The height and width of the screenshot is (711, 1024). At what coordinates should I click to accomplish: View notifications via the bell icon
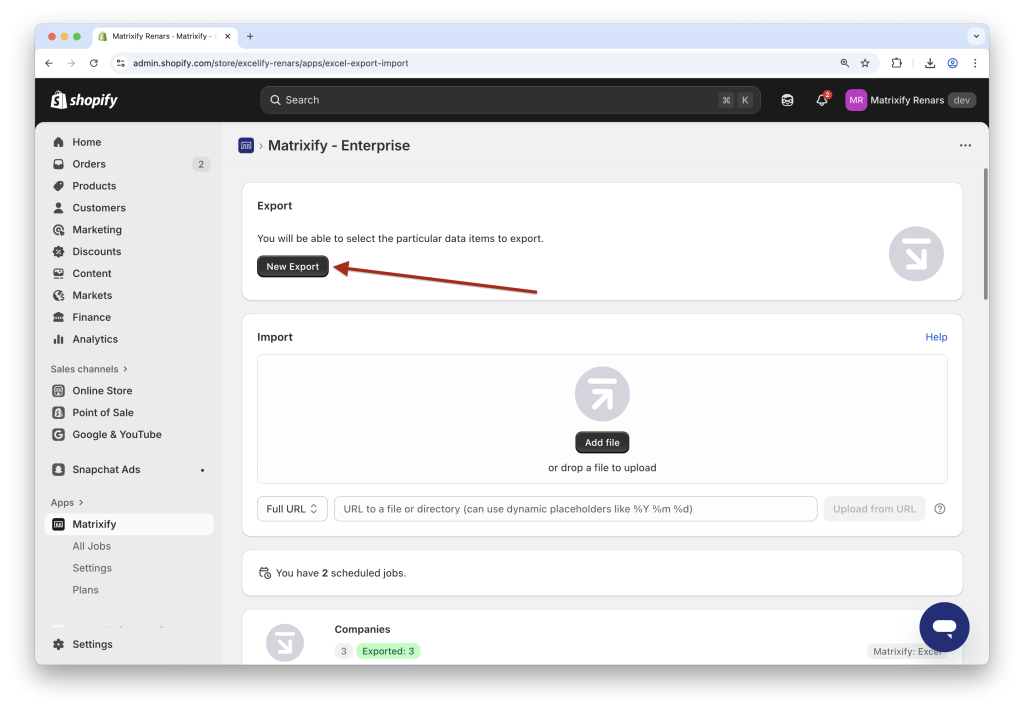click(x=820, y=100)
